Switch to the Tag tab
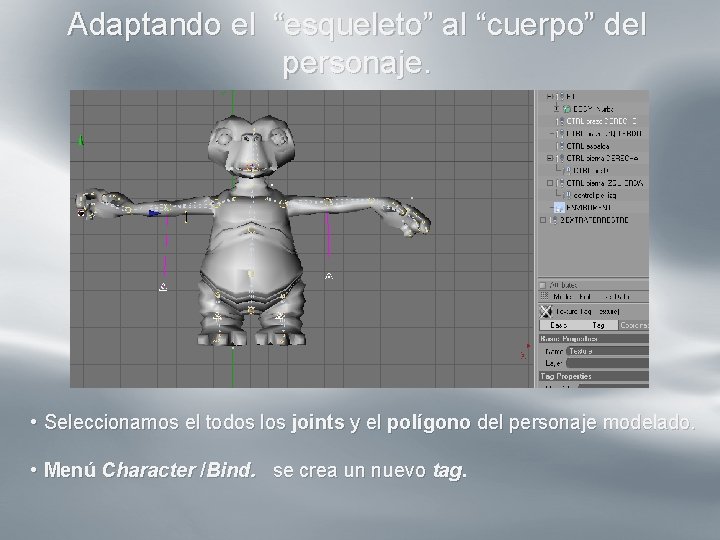Screen dimensions: 720x540 pyautogui.click(x=598, y=325)
